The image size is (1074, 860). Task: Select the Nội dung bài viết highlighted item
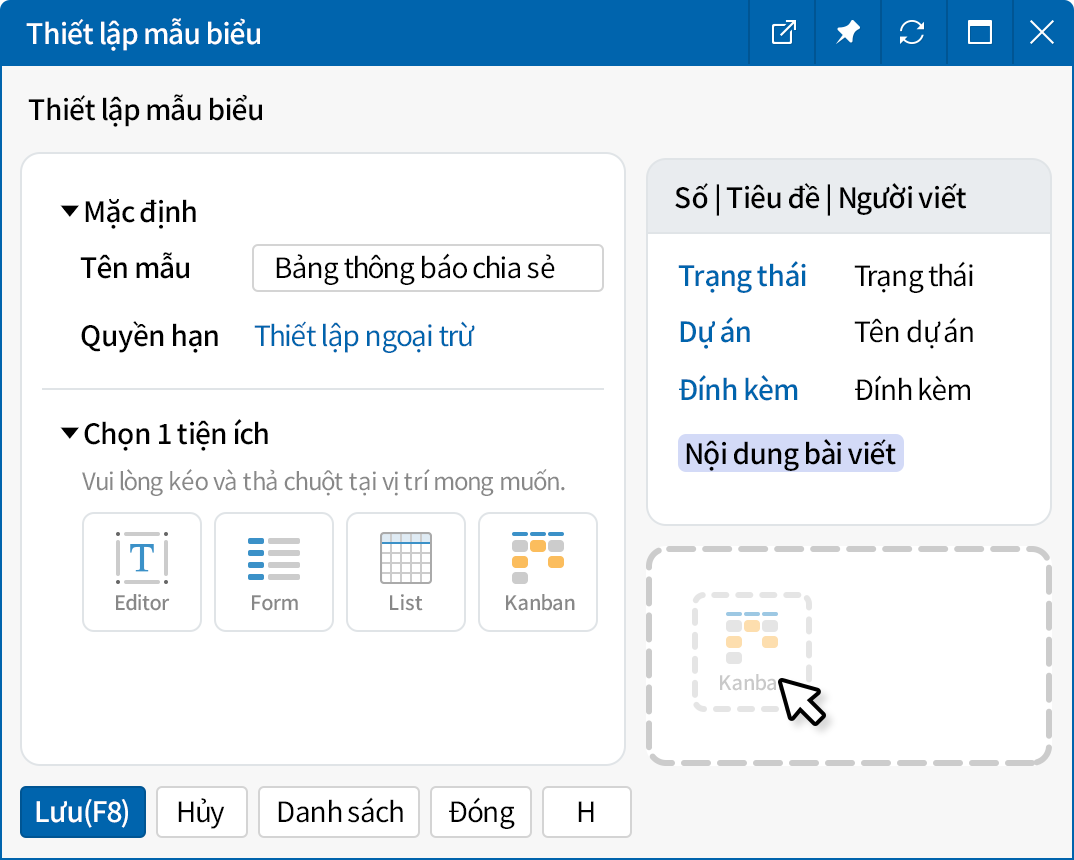(x=790, y=454)
